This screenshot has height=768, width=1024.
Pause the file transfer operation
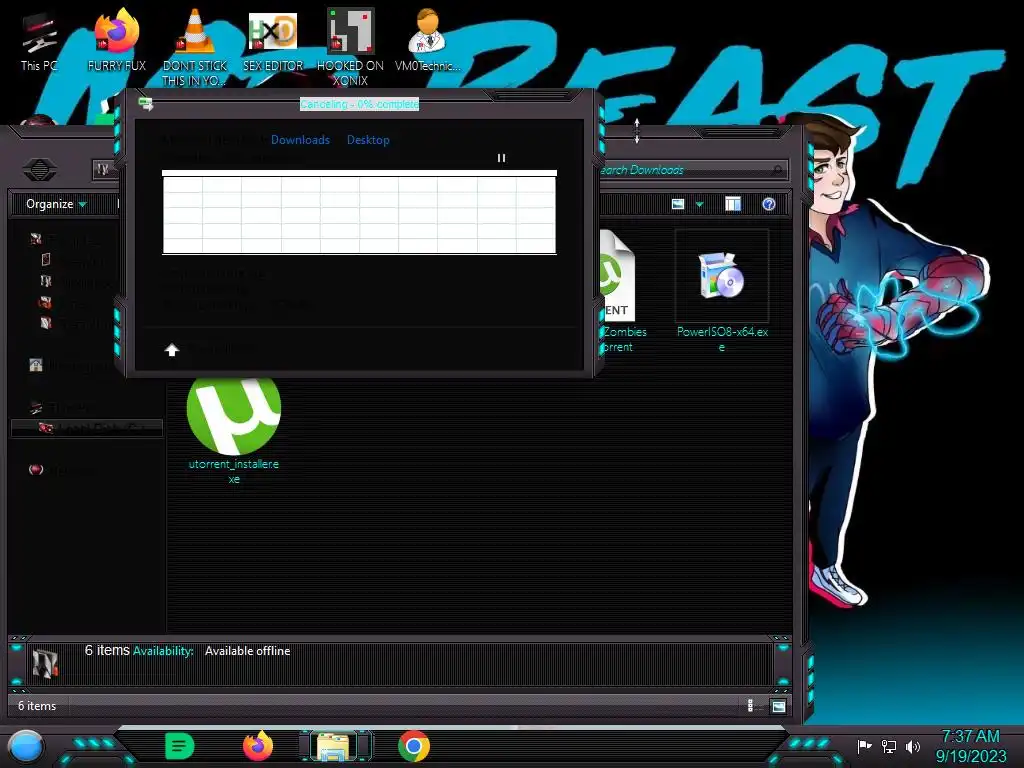[502, 158]
